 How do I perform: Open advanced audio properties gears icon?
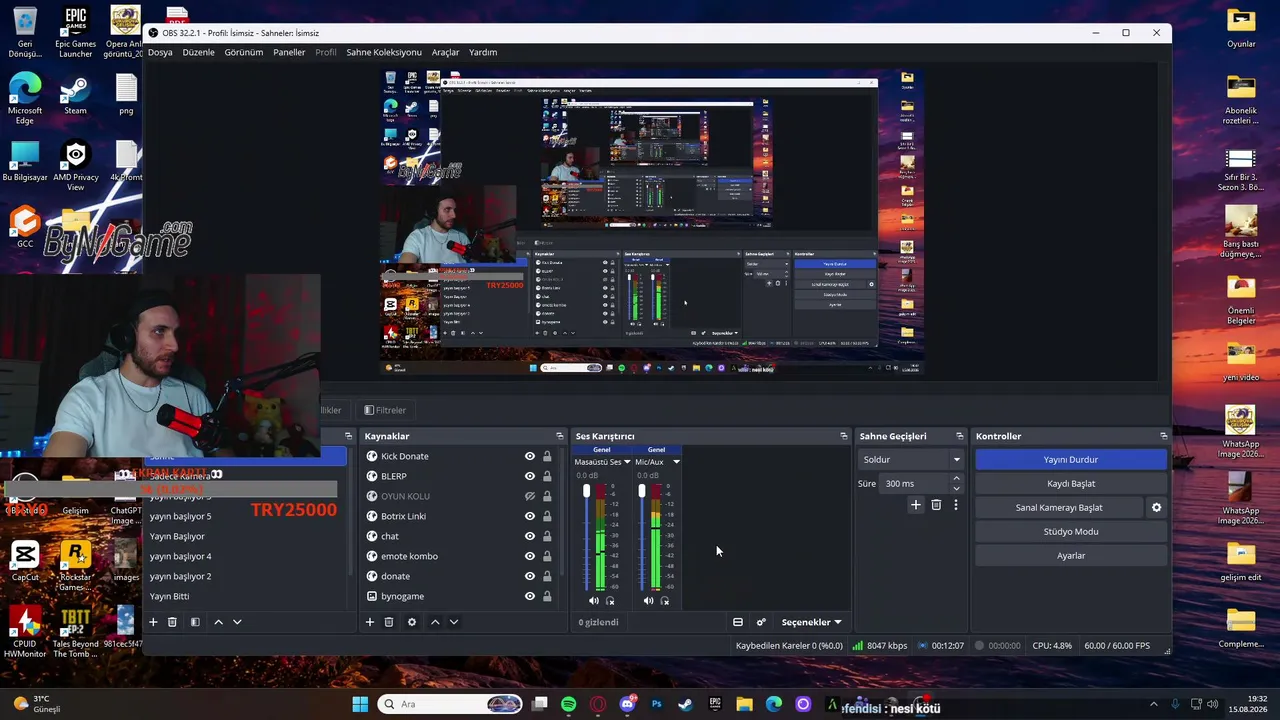coord(761,622)
